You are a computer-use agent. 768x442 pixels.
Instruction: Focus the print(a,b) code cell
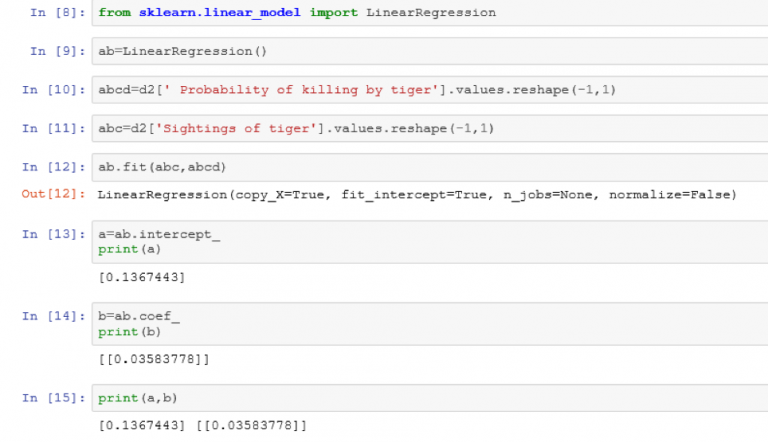[430, 398]
